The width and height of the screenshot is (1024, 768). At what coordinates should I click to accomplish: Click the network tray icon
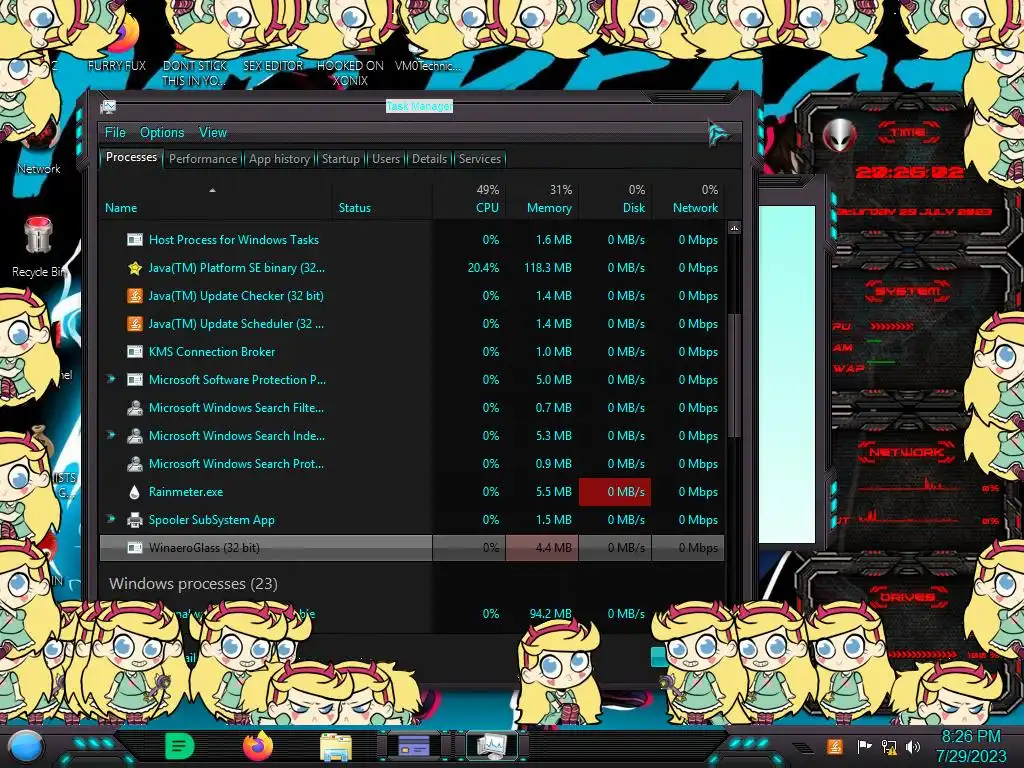[x=889, y=746]
